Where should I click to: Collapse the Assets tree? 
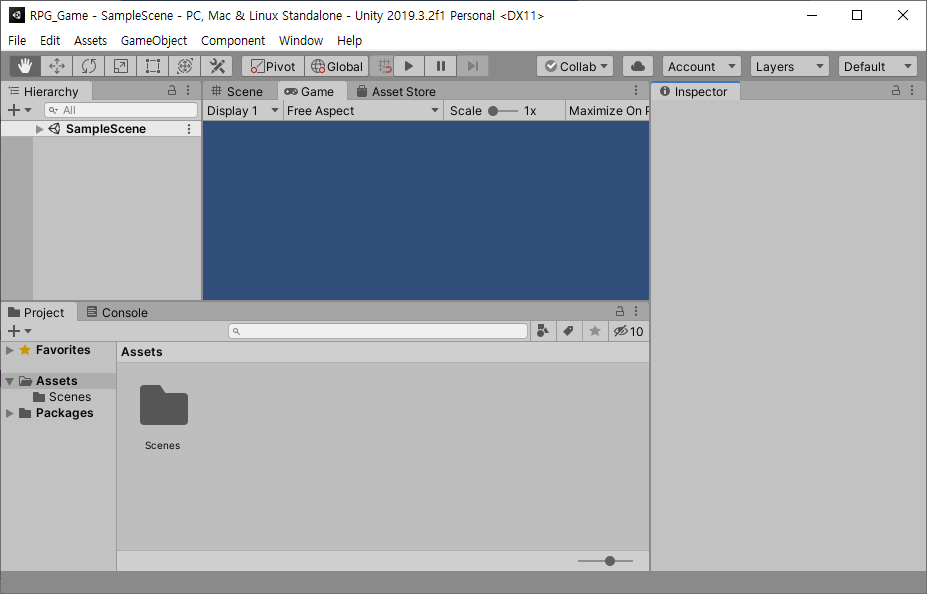point(9,381)
